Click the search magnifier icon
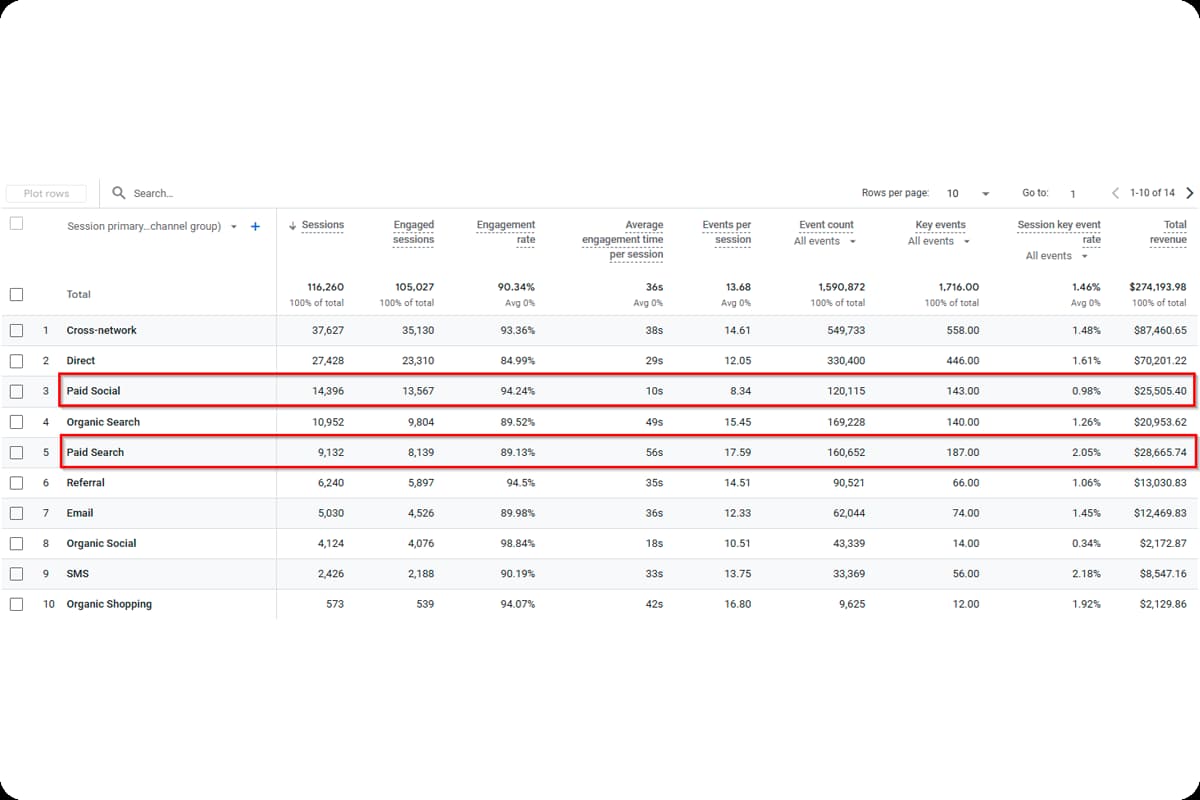 pos(119,193)
